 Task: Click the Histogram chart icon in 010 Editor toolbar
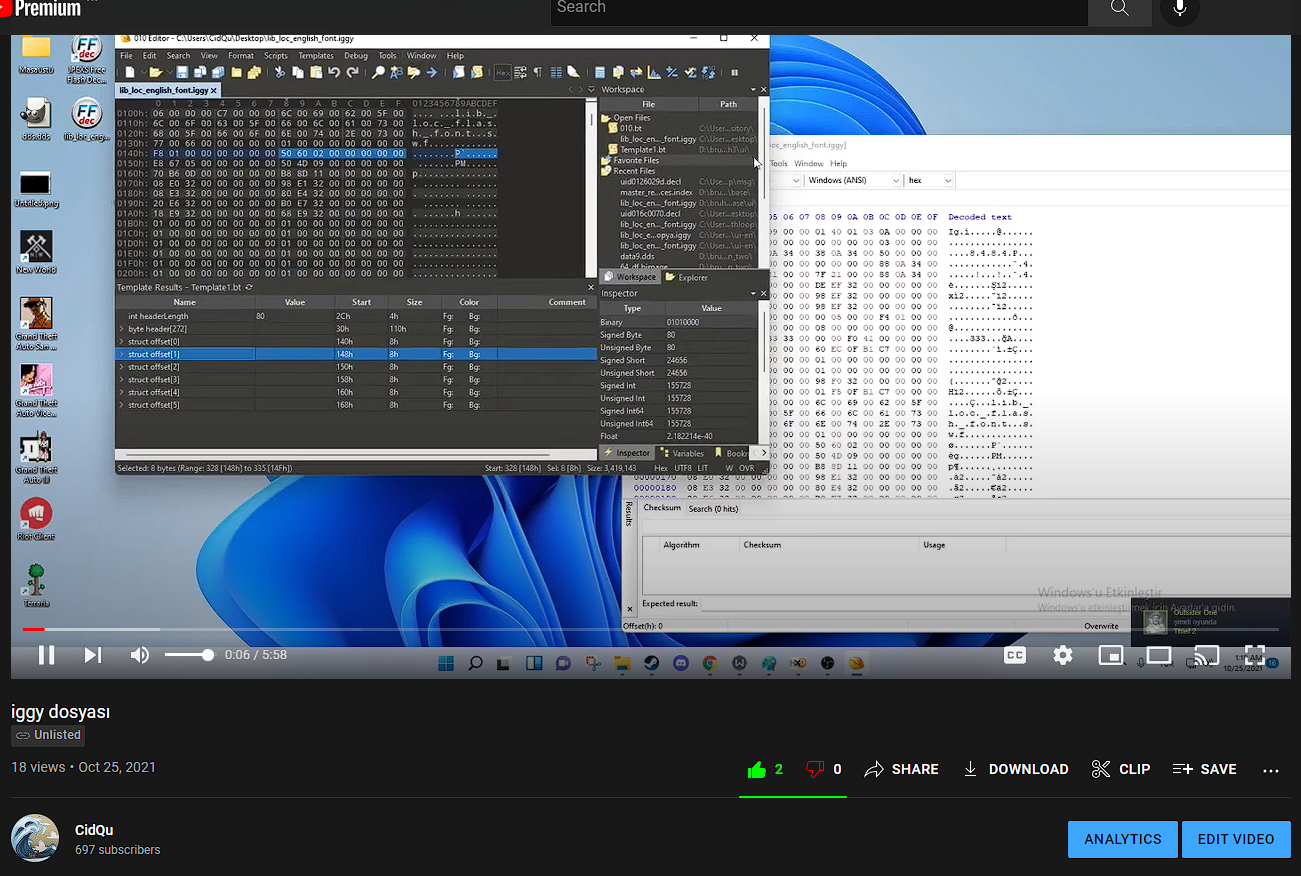(x=653, y=72)
